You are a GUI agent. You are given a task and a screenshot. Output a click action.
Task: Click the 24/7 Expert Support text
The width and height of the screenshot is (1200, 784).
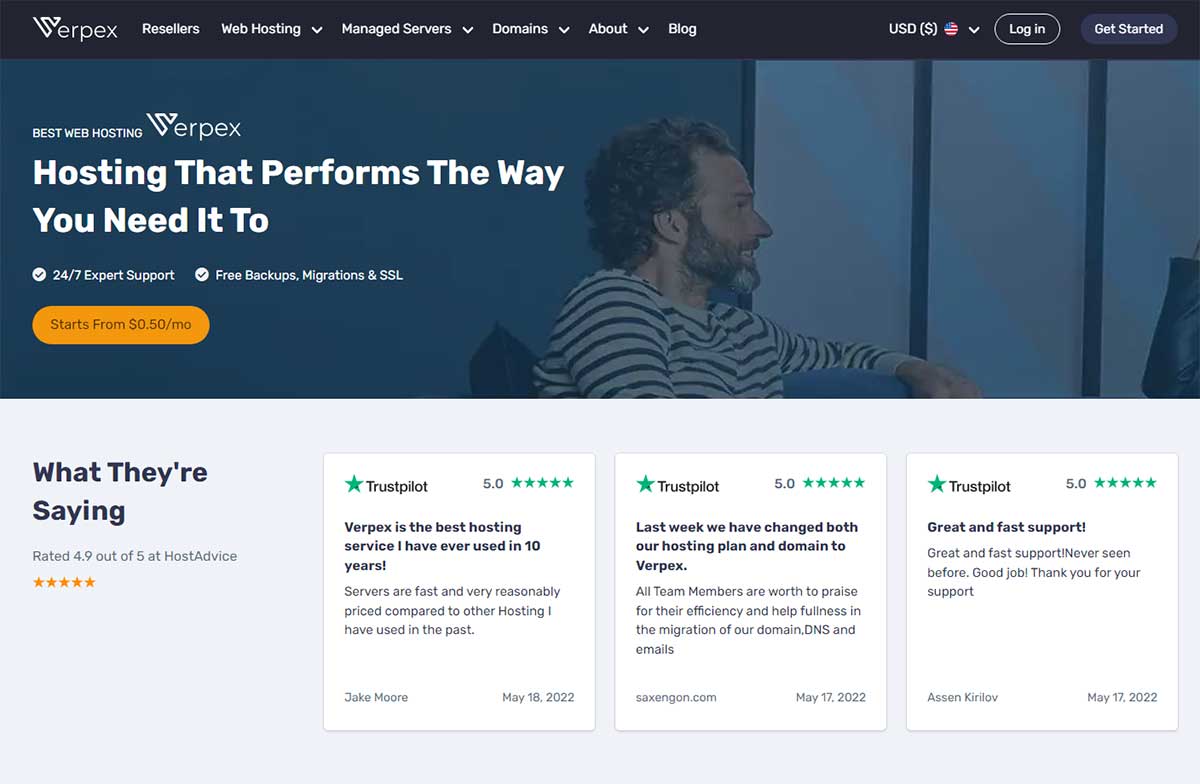point(113,275)
